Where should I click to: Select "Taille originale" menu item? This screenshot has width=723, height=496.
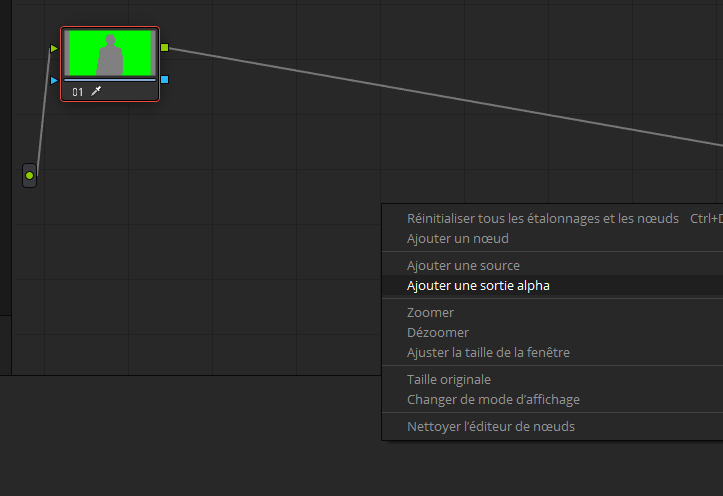click(448, 379)
